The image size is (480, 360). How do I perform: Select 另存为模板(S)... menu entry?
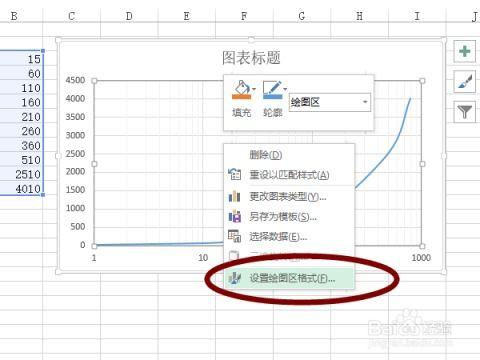click(289, 217)
